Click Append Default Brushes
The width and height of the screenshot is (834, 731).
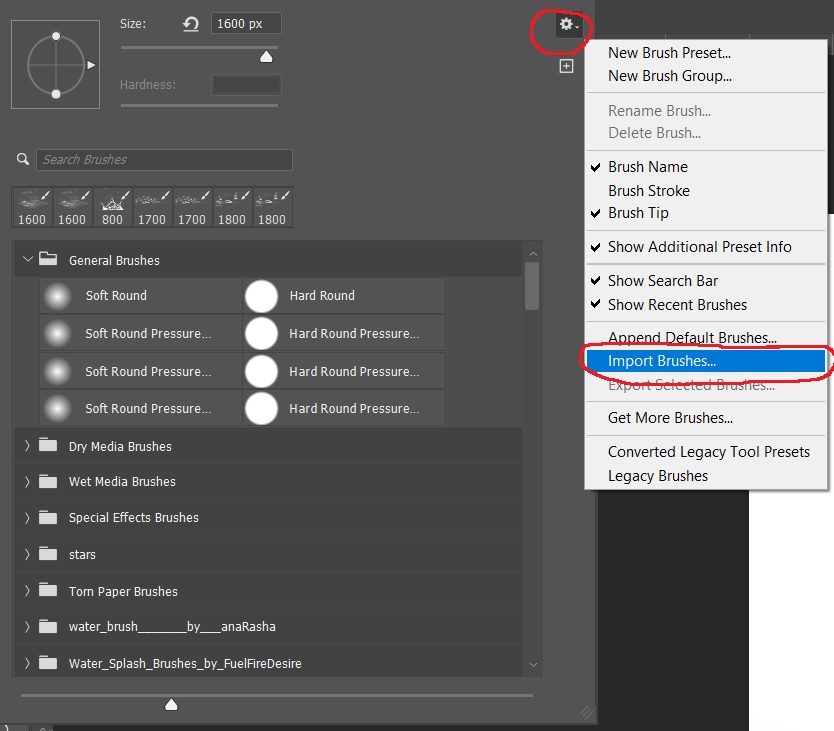pos(692,338)
